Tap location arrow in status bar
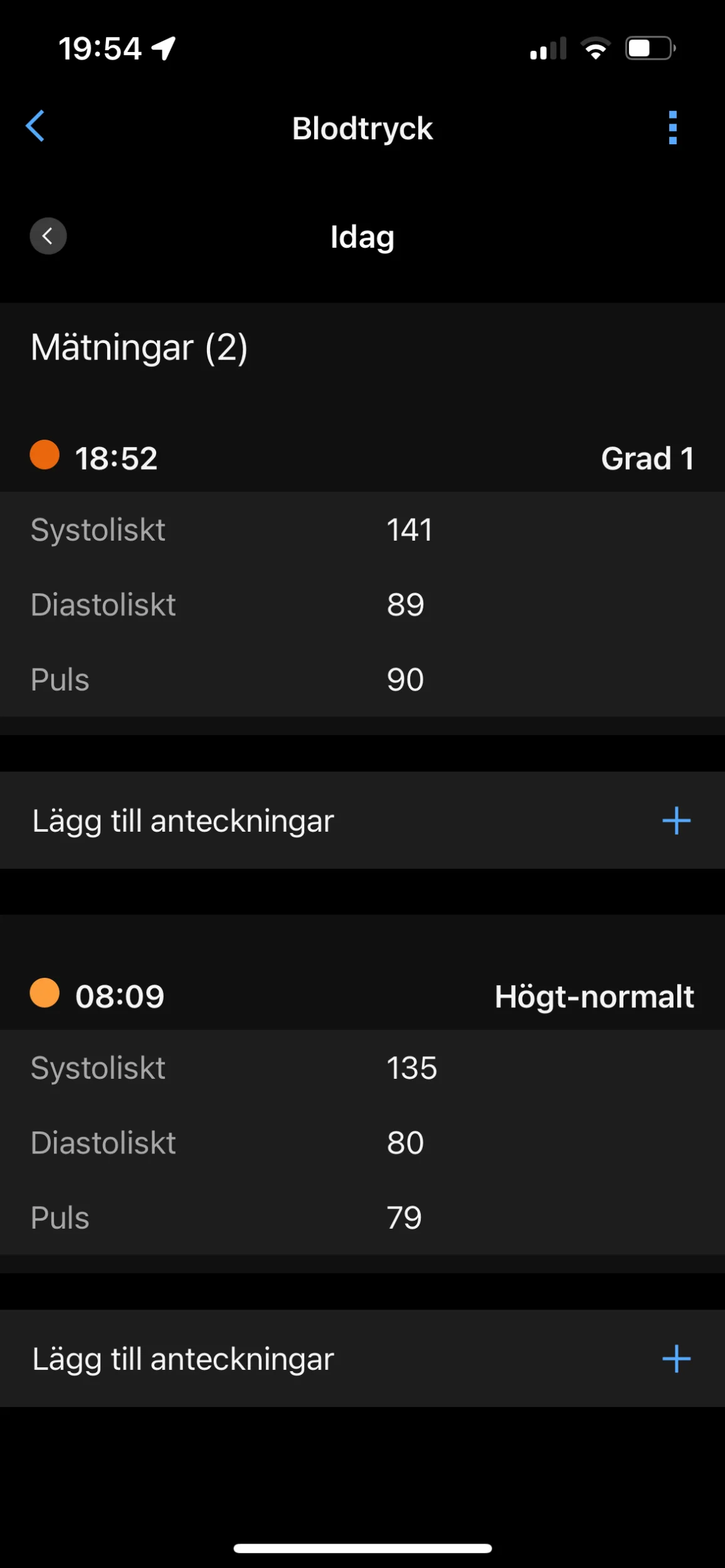725x1568 pixels. pyautogui.click(x=164, y=48)
